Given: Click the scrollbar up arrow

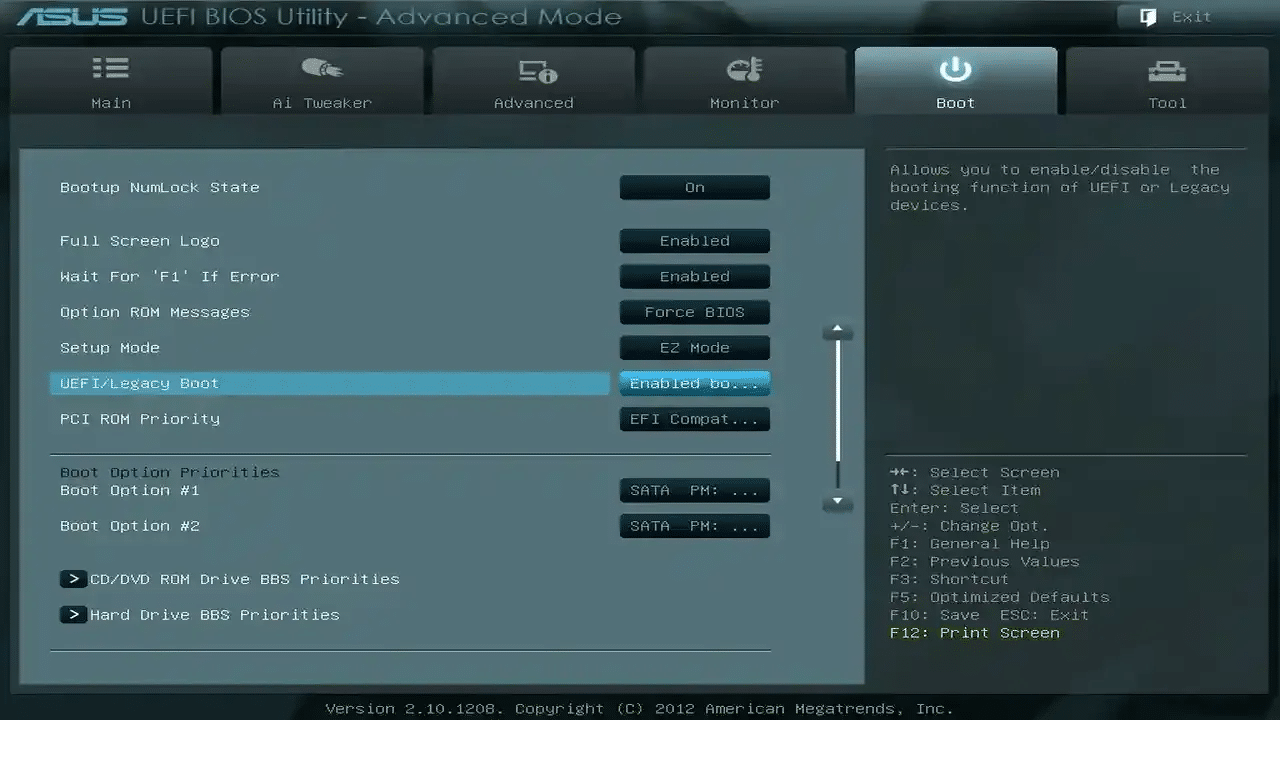Looking at the screenshot, I should pyautogui.click(x=837, y=331).
